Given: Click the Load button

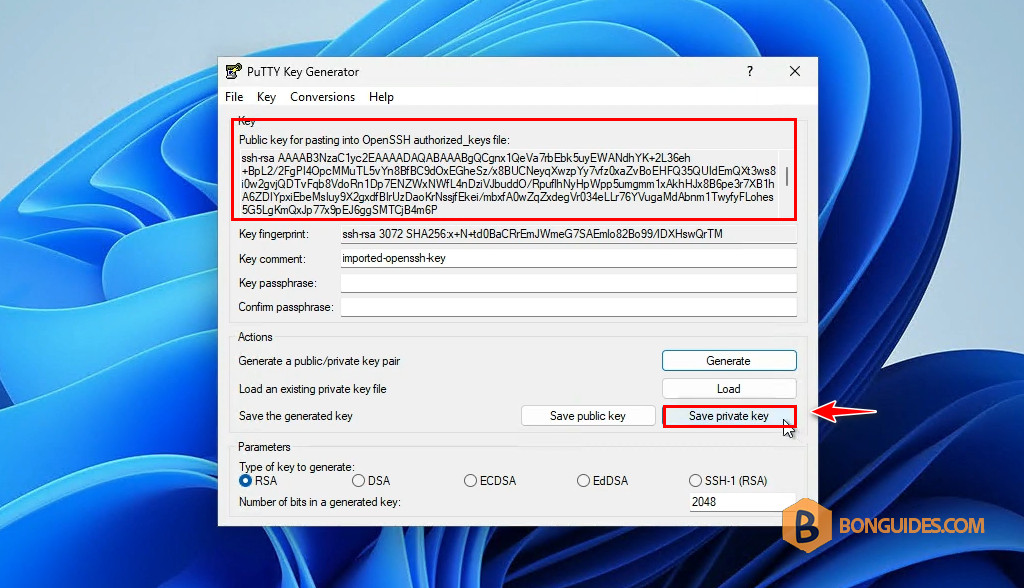Looking at the screenshot, I should point(729,389).
